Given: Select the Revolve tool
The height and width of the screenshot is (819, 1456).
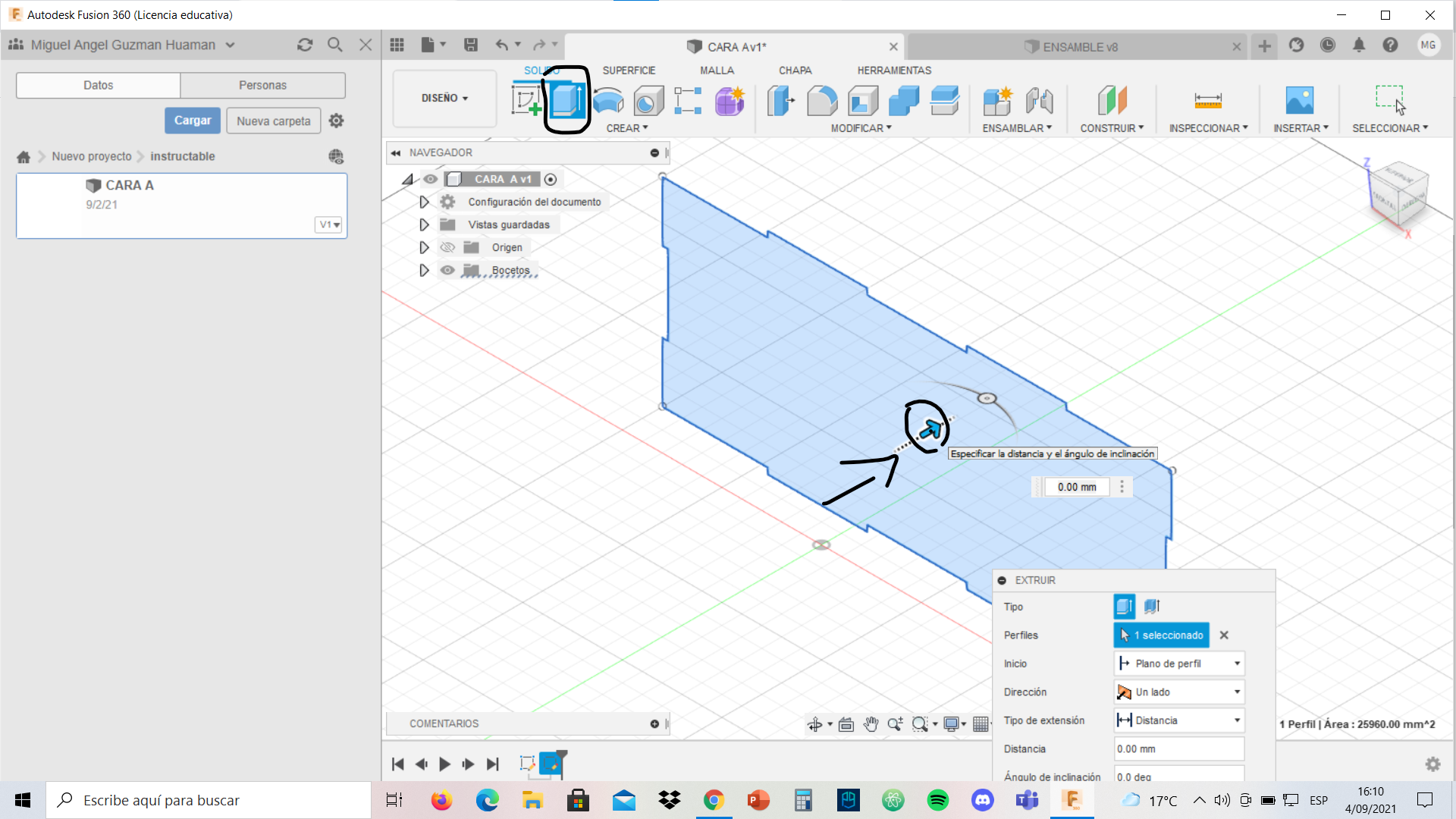Looking at the screenshot, I should coord(608,100).
